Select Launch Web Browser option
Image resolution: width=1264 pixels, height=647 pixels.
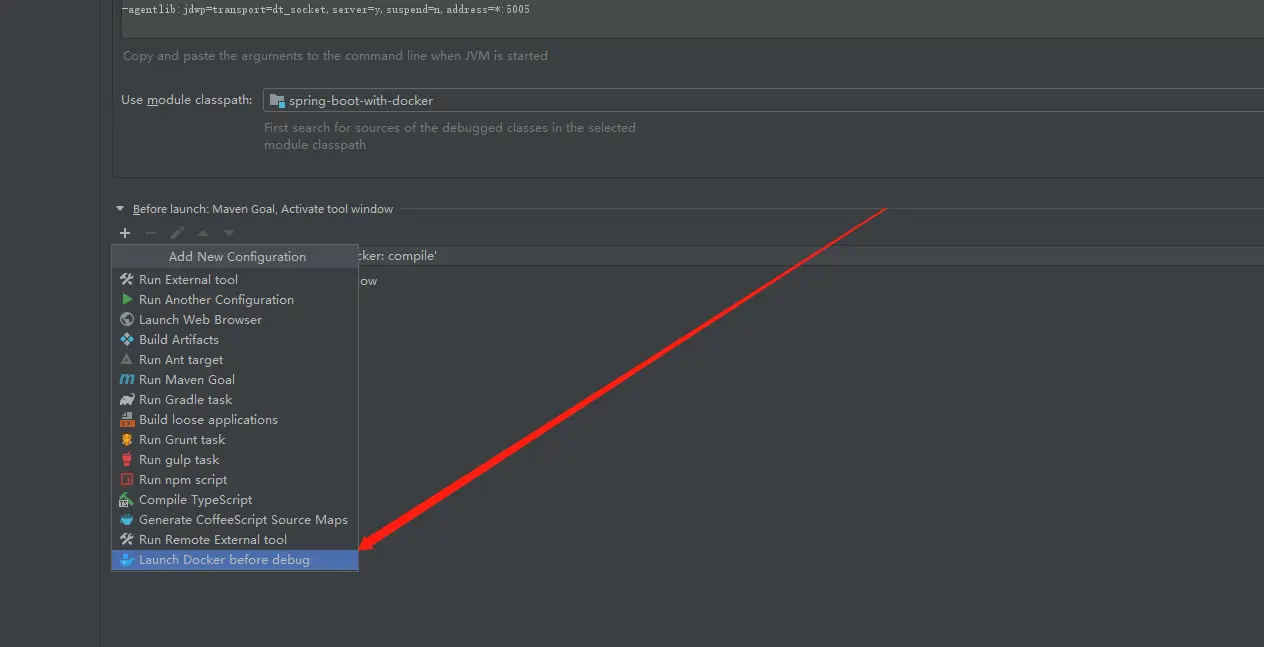click(x=235, y=320)
